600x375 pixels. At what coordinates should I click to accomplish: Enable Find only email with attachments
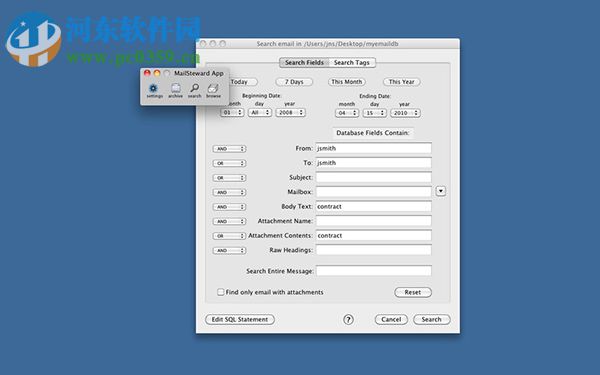coord(221,292)
